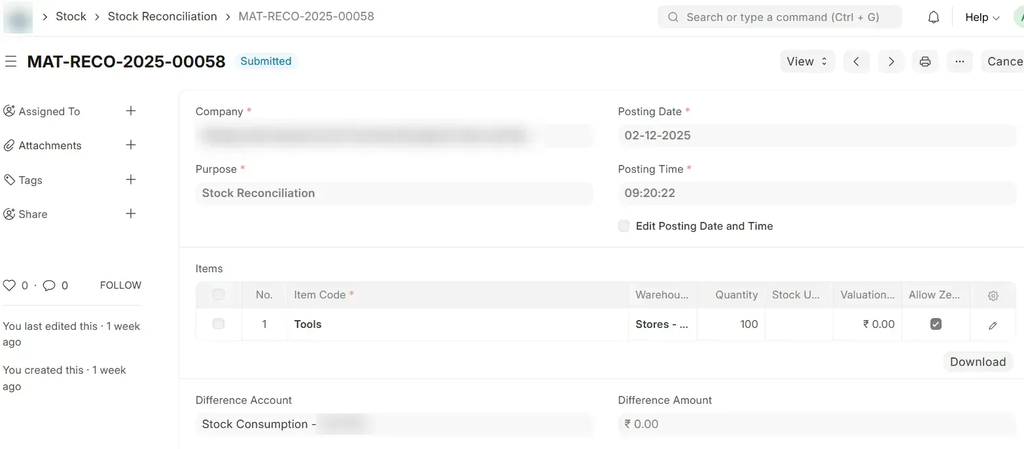Go to next document arrow
1024x449 pixels.
(891, 61)
